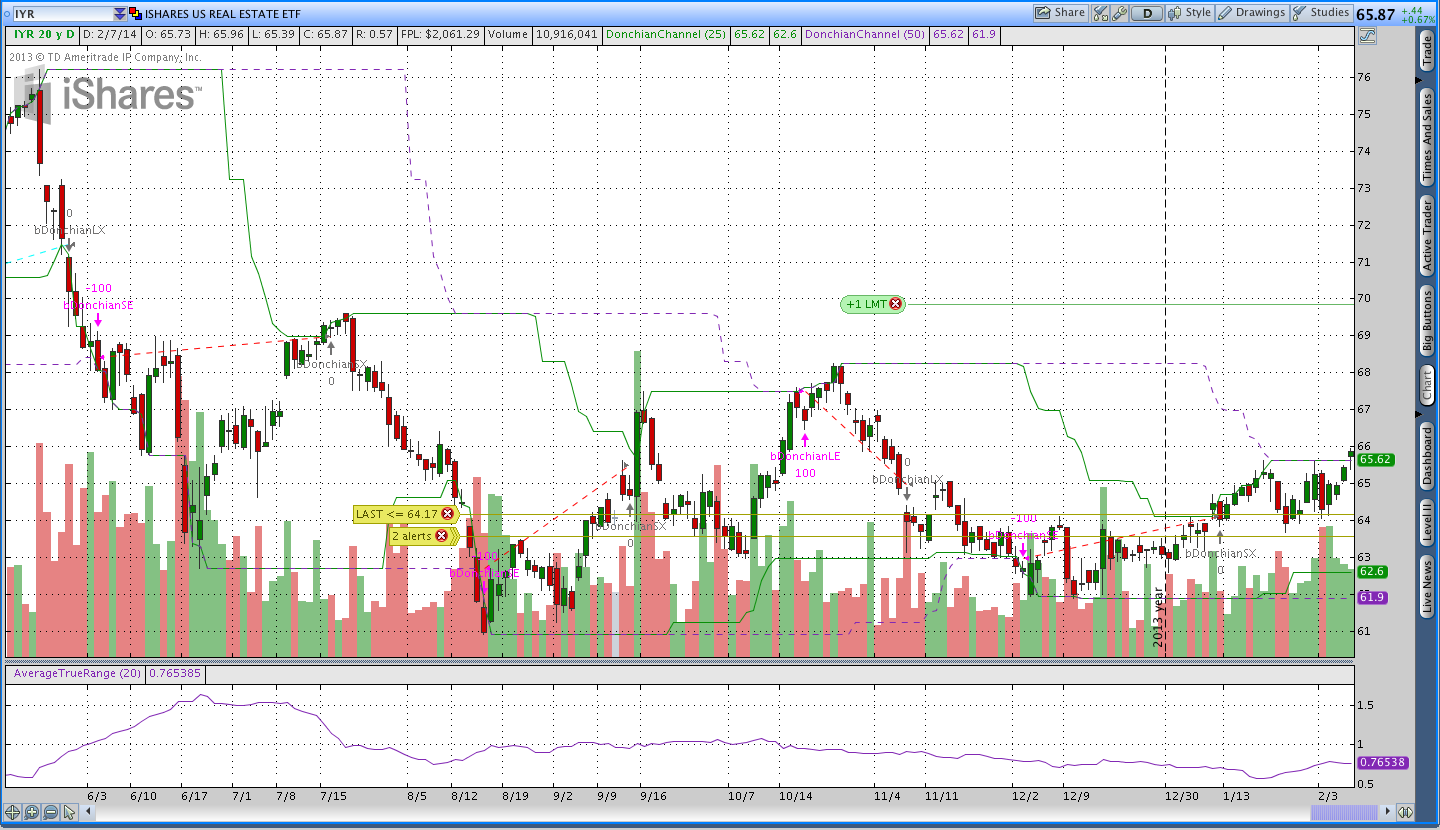The height and width of the screenshot is (830, 1440).
Task: Click the DonchianChannel (25) study label
Action: [x=667, y=35]
